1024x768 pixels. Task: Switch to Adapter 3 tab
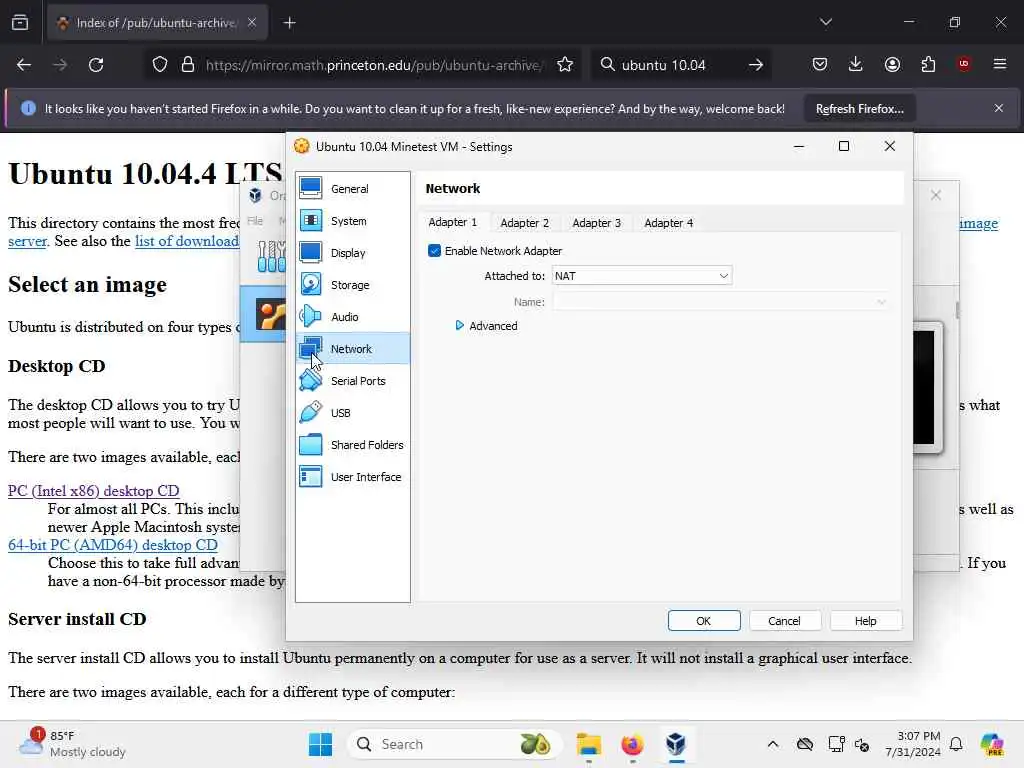[x=596, y=223]
